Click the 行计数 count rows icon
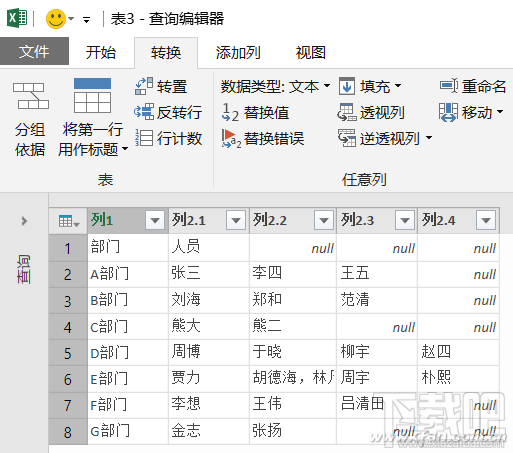 [x=144, y=138]
